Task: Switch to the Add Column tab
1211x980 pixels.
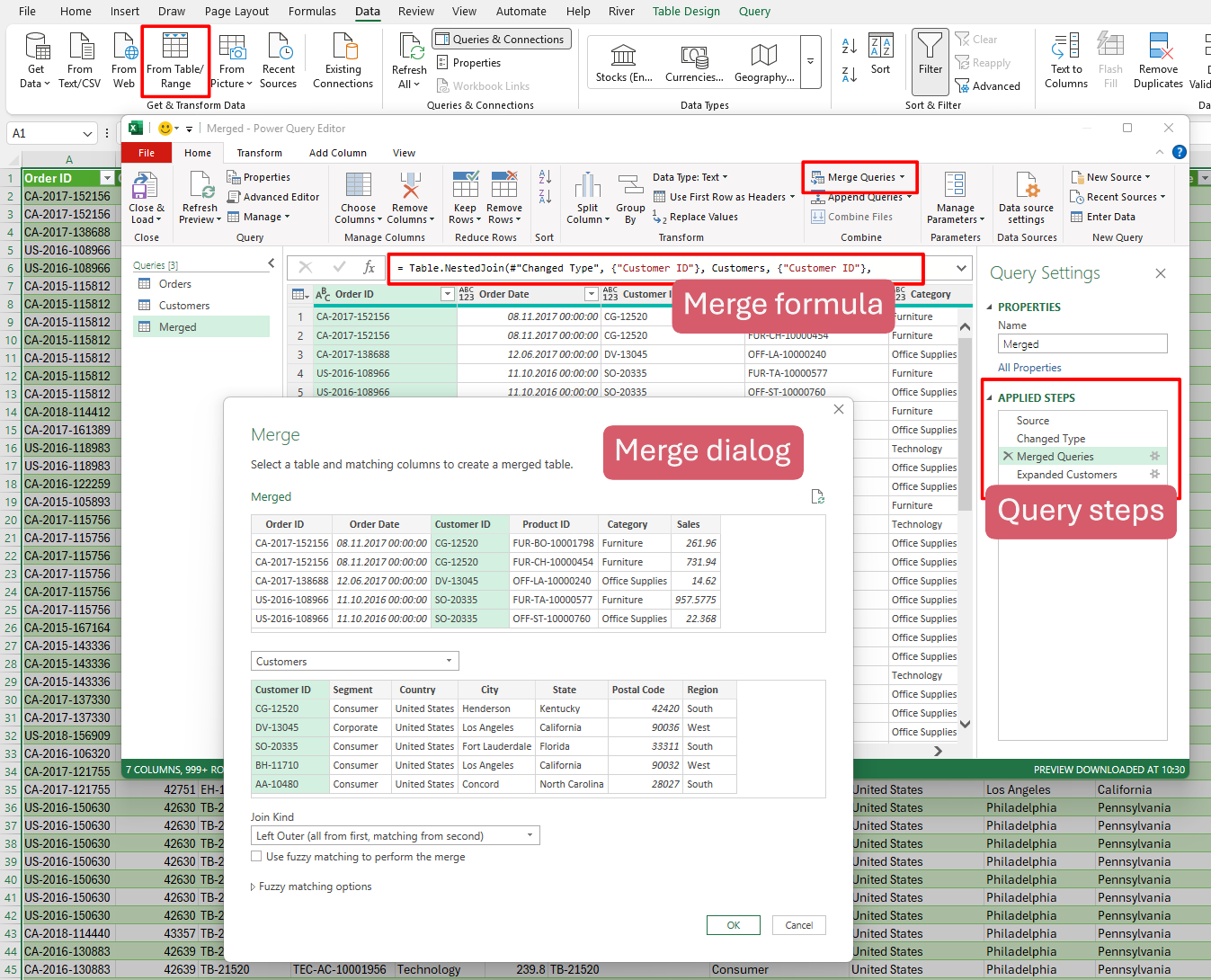Action: coord(337,153)
